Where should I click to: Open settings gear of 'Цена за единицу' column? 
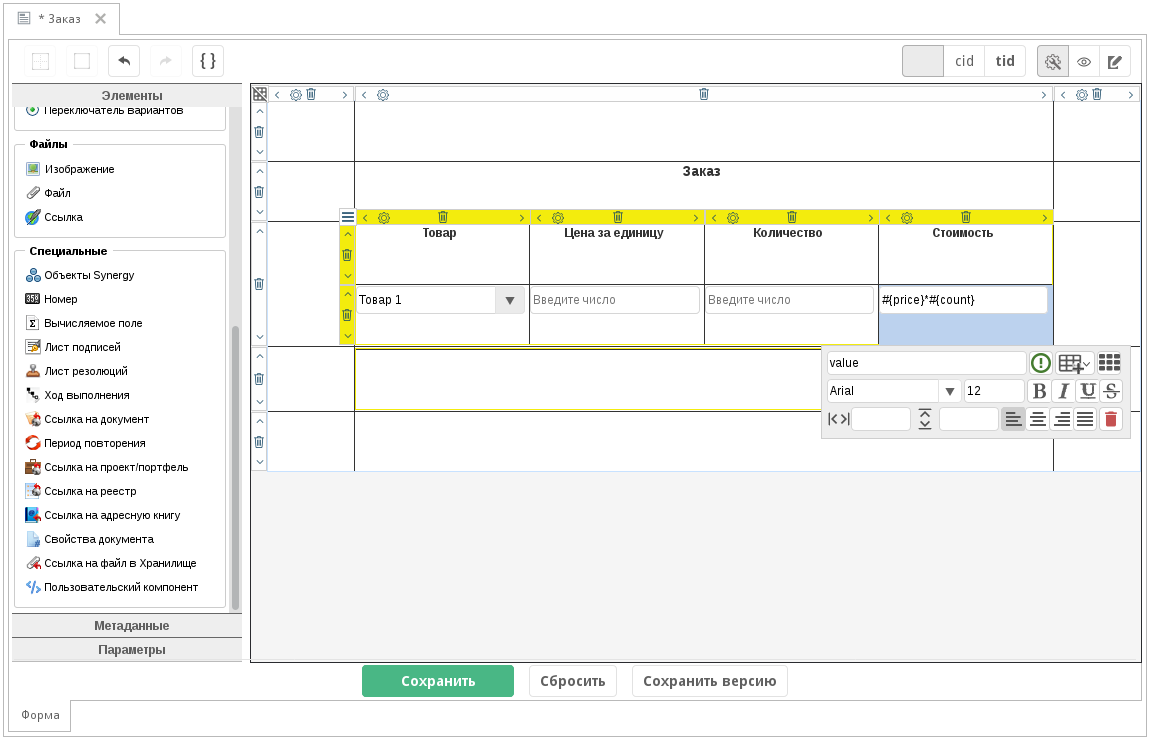558,218
